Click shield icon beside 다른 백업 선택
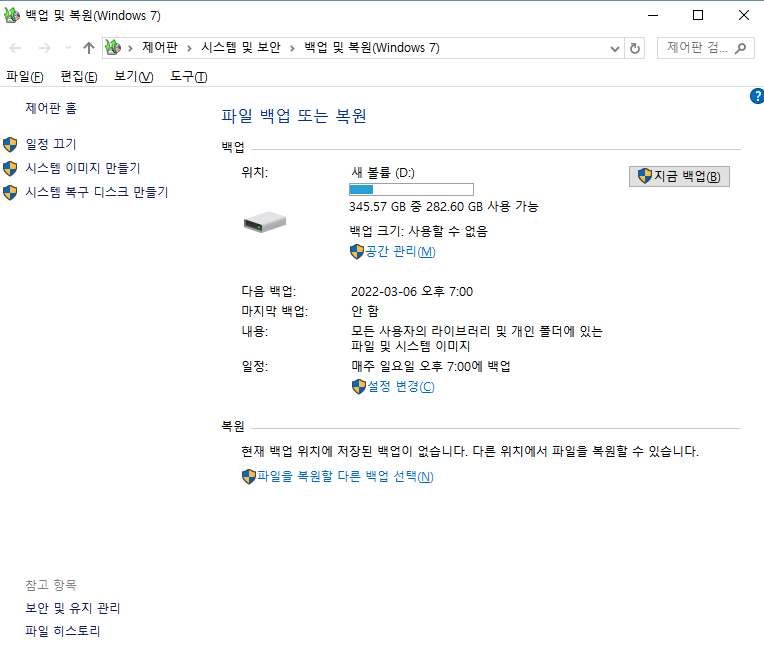 pyautogui.click(x=248, y=477)
